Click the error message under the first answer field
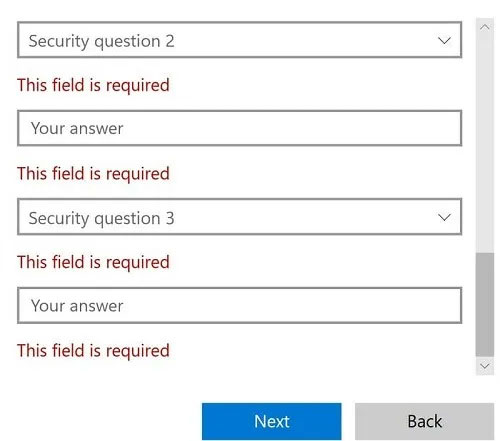Screen dimensions: 500x441 [x=93, y=174]
